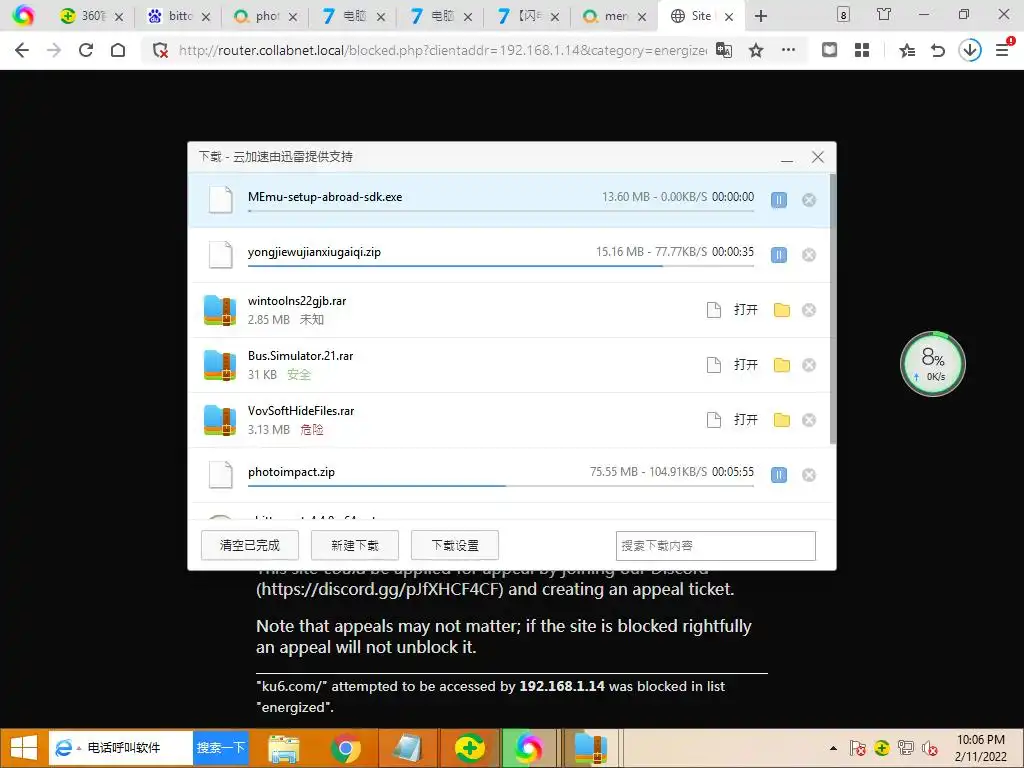This screenshot has height=768, width=1024.
Task: Go back with the browser back arrow
Action: pyautogui.click(x=22, y=50)
